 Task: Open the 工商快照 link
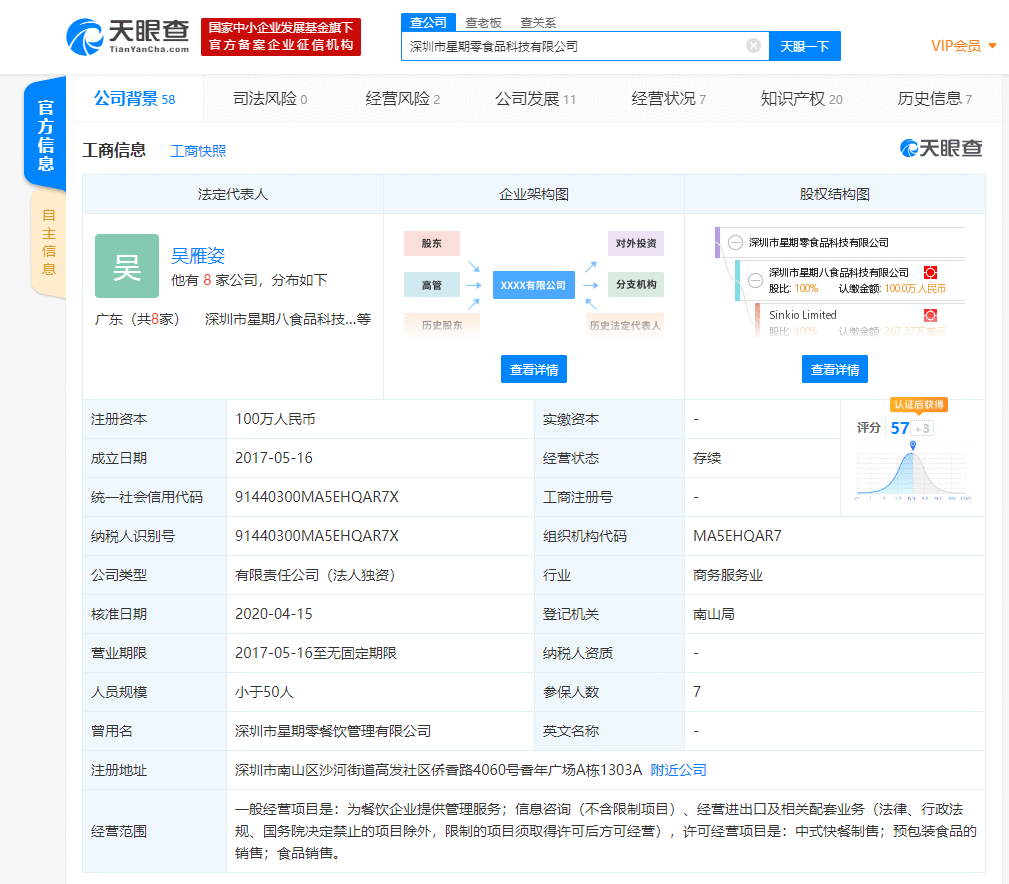coord(198,151)
